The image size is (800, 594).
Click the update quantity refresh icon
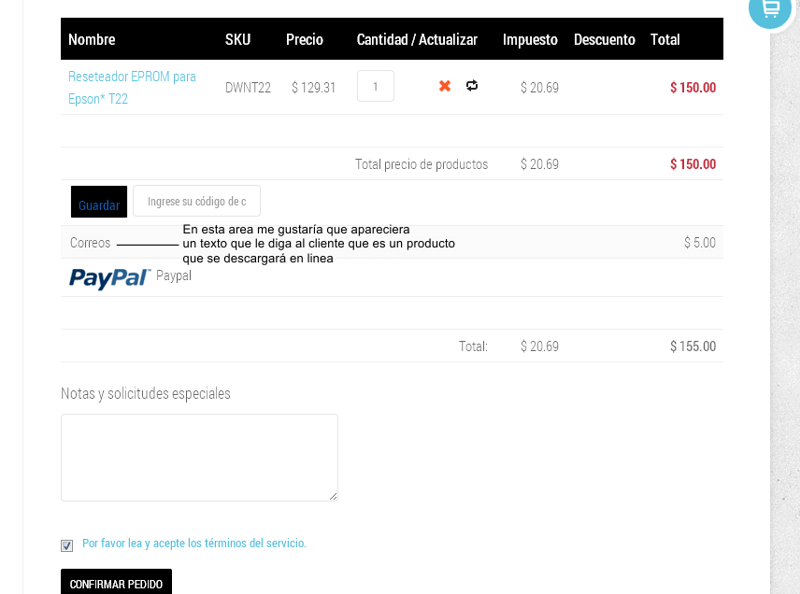click(x=472, y=85)
